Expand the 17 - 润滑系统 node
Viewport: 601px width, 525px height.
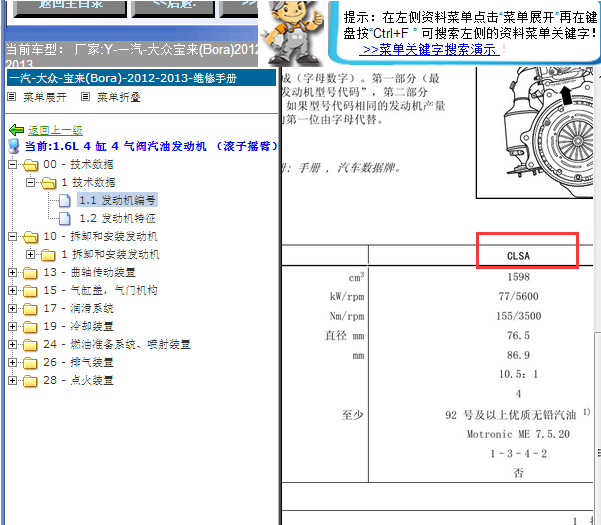click(12, 308)
